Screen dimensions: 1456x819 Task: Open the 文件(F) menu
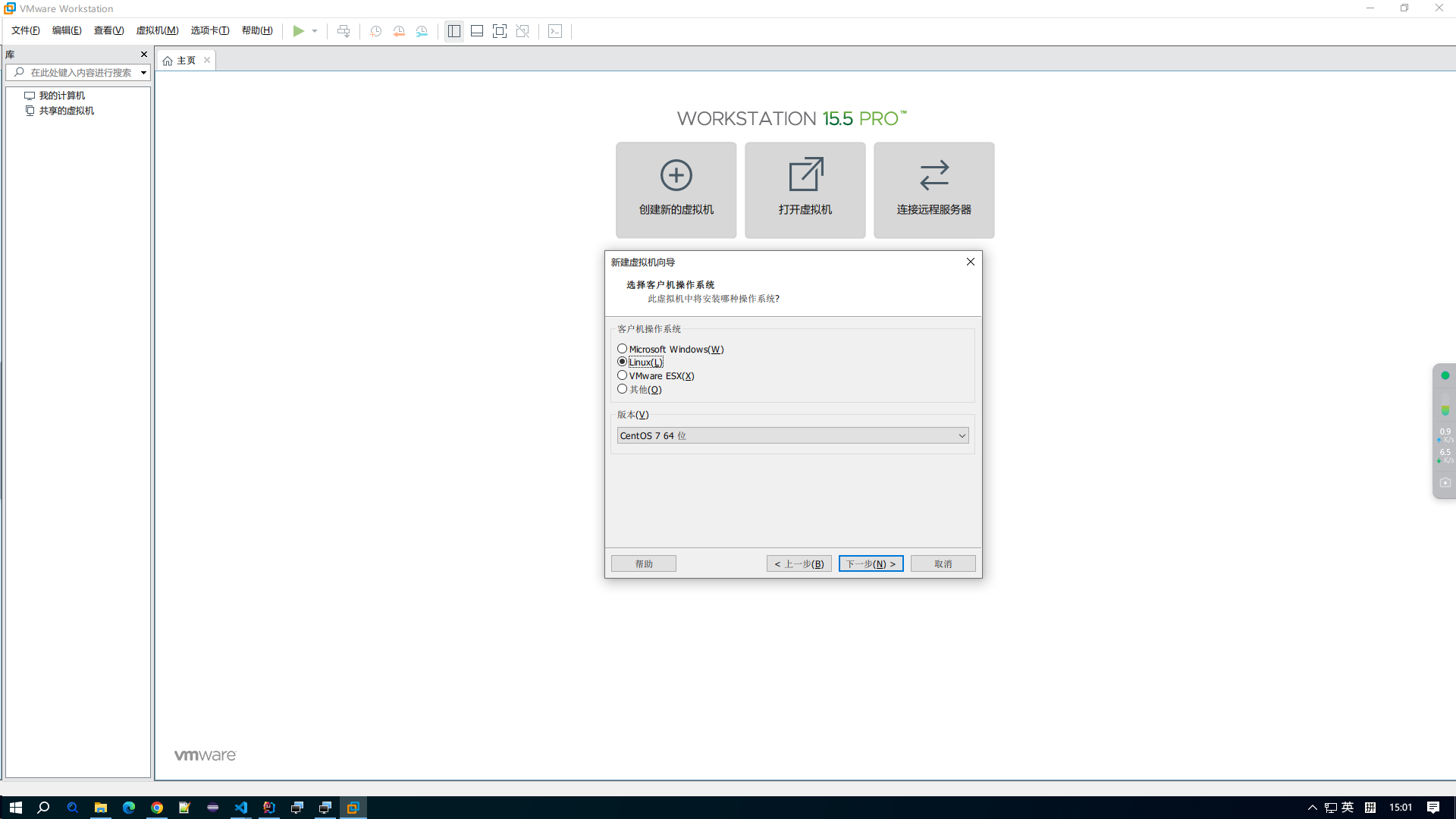26,30
